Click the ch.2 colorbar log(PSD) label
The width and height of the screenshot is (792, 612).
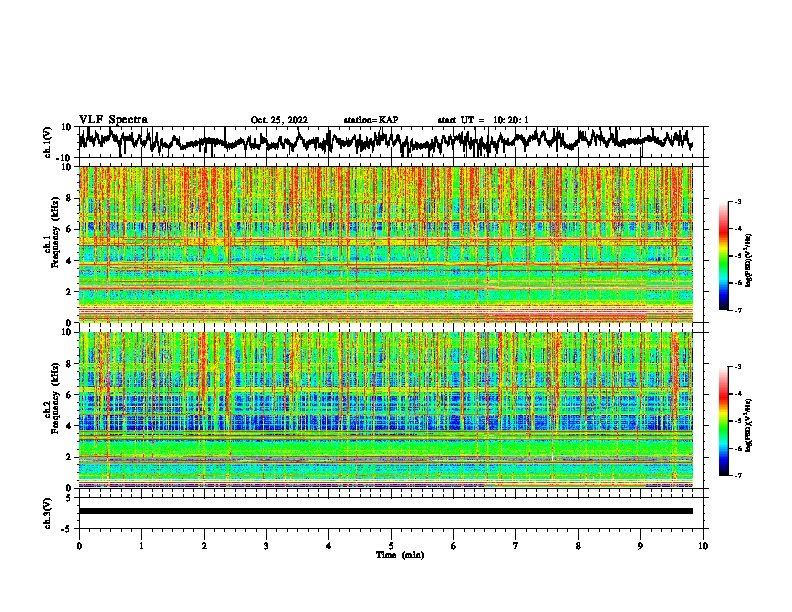[x=749, y=424]
